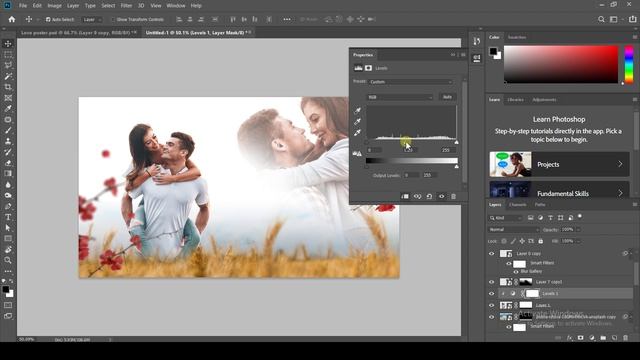Screen dimensions: 640x360
Task: Select the Pen tool
Action: tap(8, 206)
